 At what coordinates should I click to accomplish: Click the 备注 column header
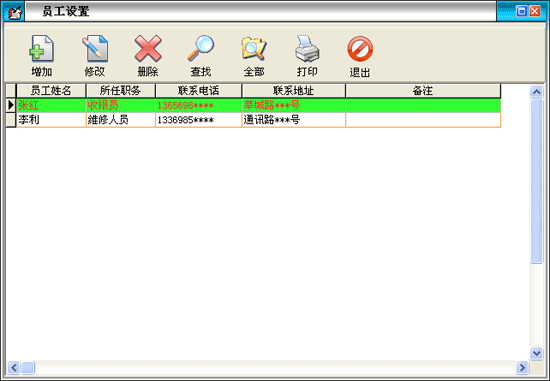[x=423, y=91]
